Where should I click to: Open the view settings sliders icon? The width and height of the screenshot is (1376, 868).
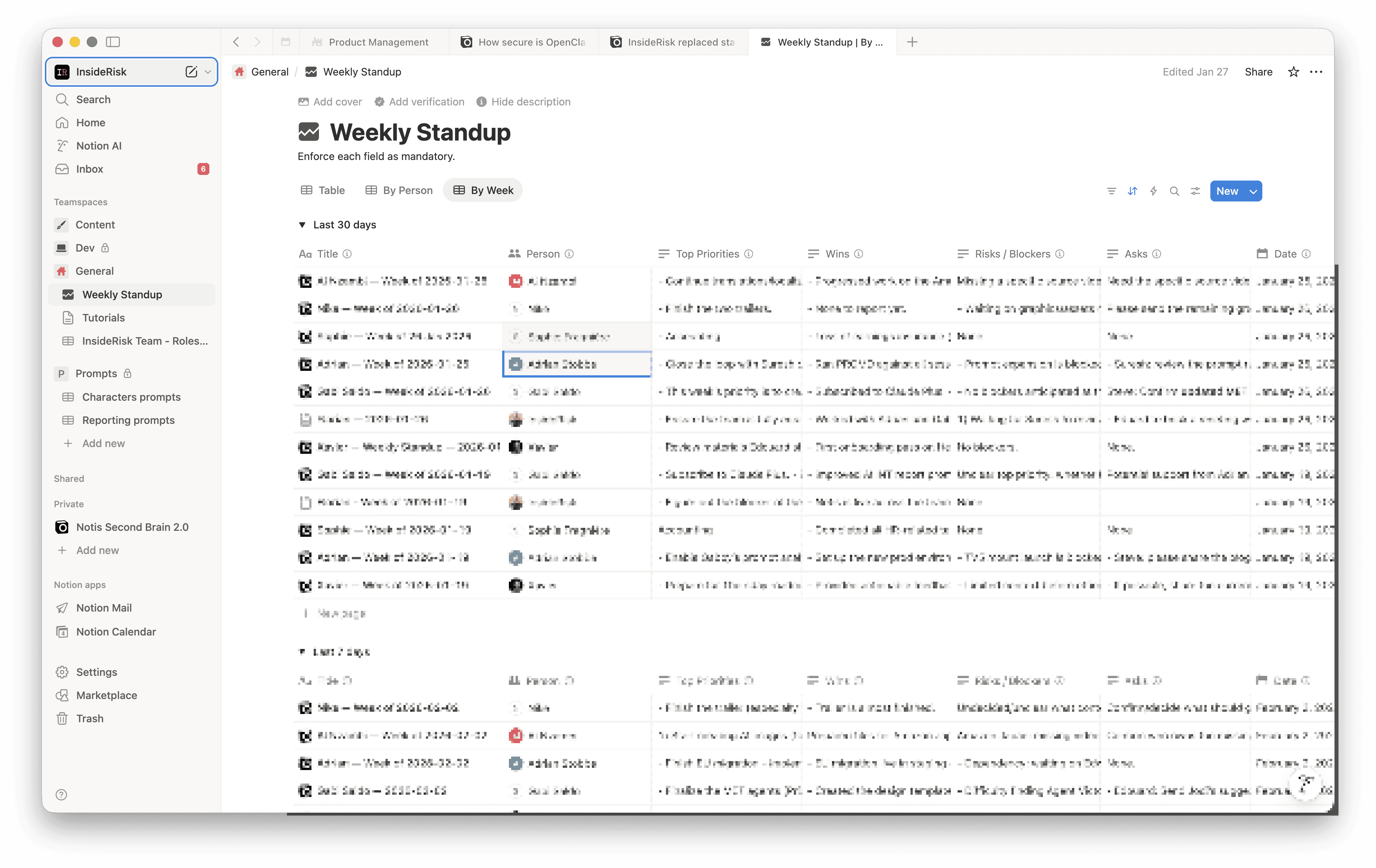(x=1195, y=191)
